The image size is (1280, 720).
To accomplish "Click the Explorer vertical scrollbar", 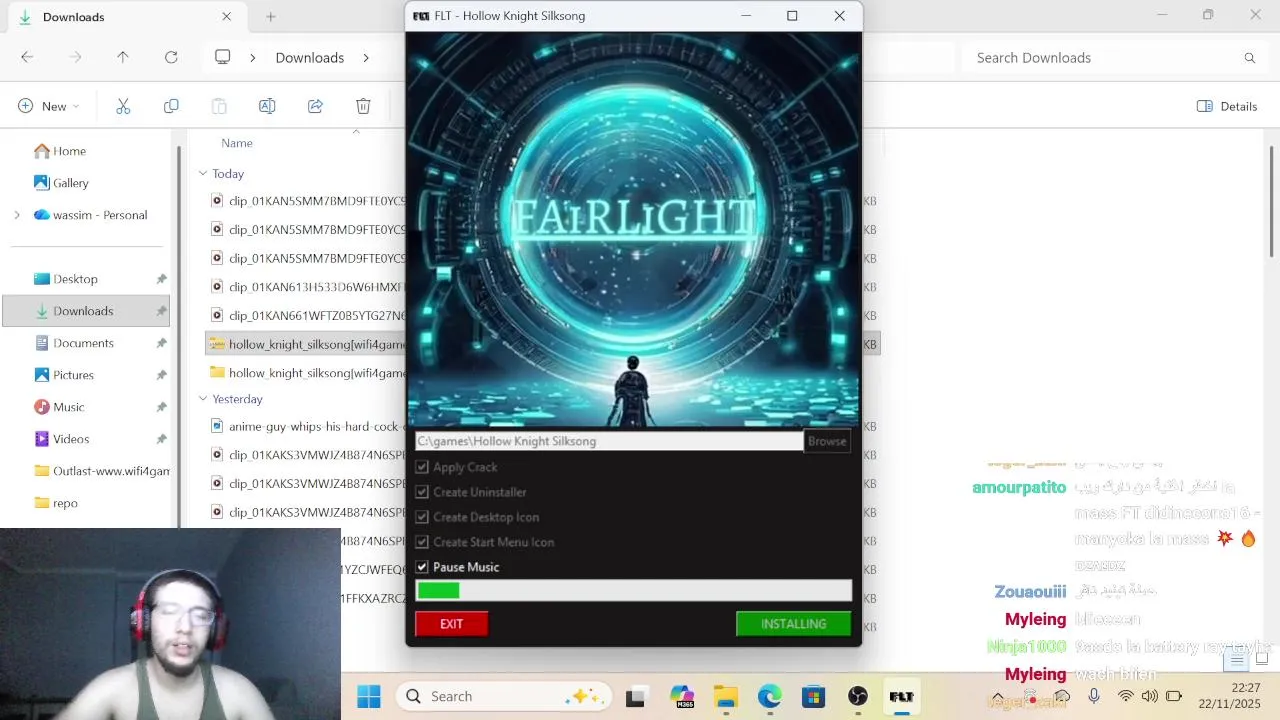I will [x=1271, y=200].
